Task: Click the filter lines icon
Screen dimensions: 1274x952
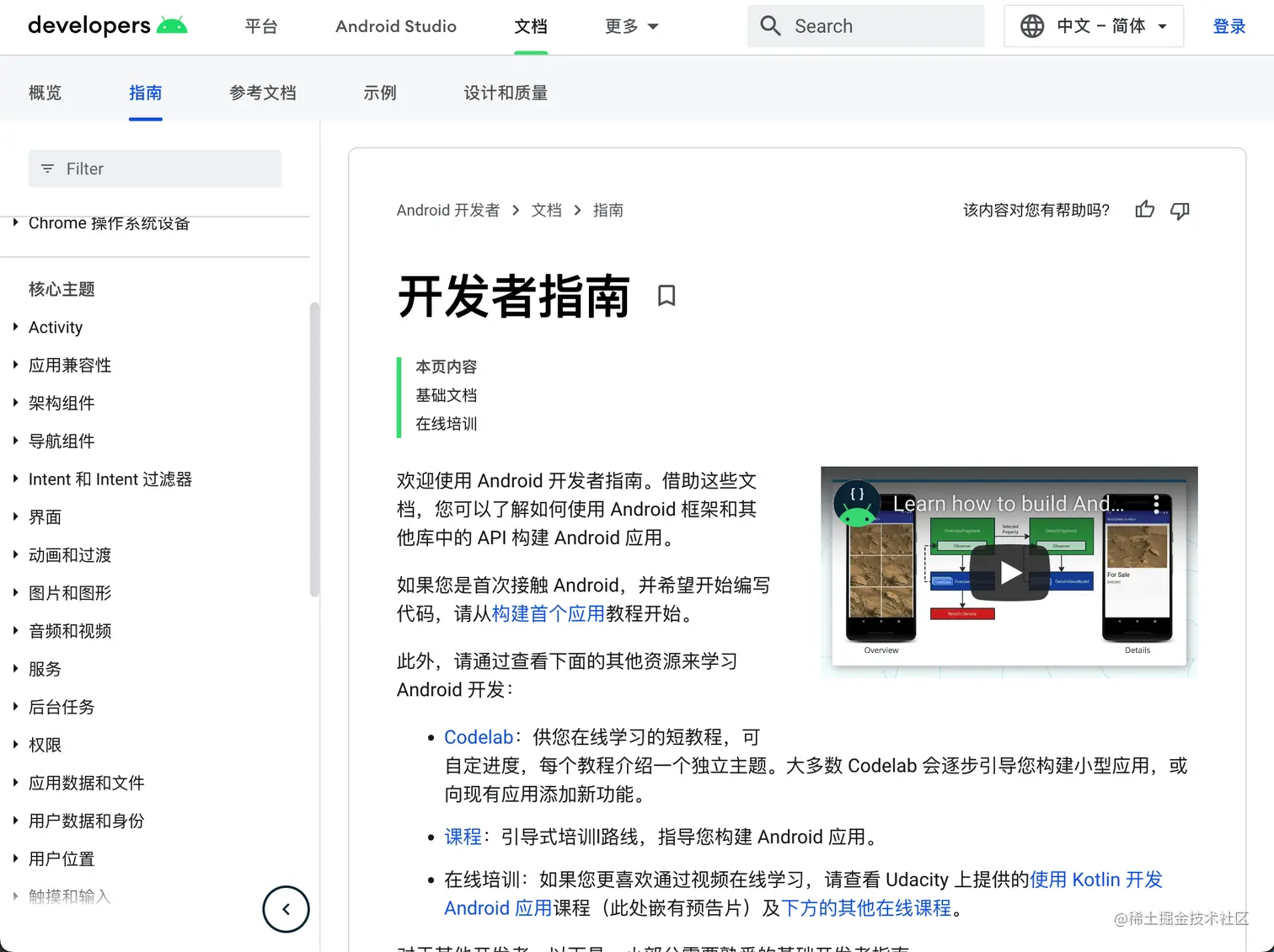Action: [x=48, y=168]
